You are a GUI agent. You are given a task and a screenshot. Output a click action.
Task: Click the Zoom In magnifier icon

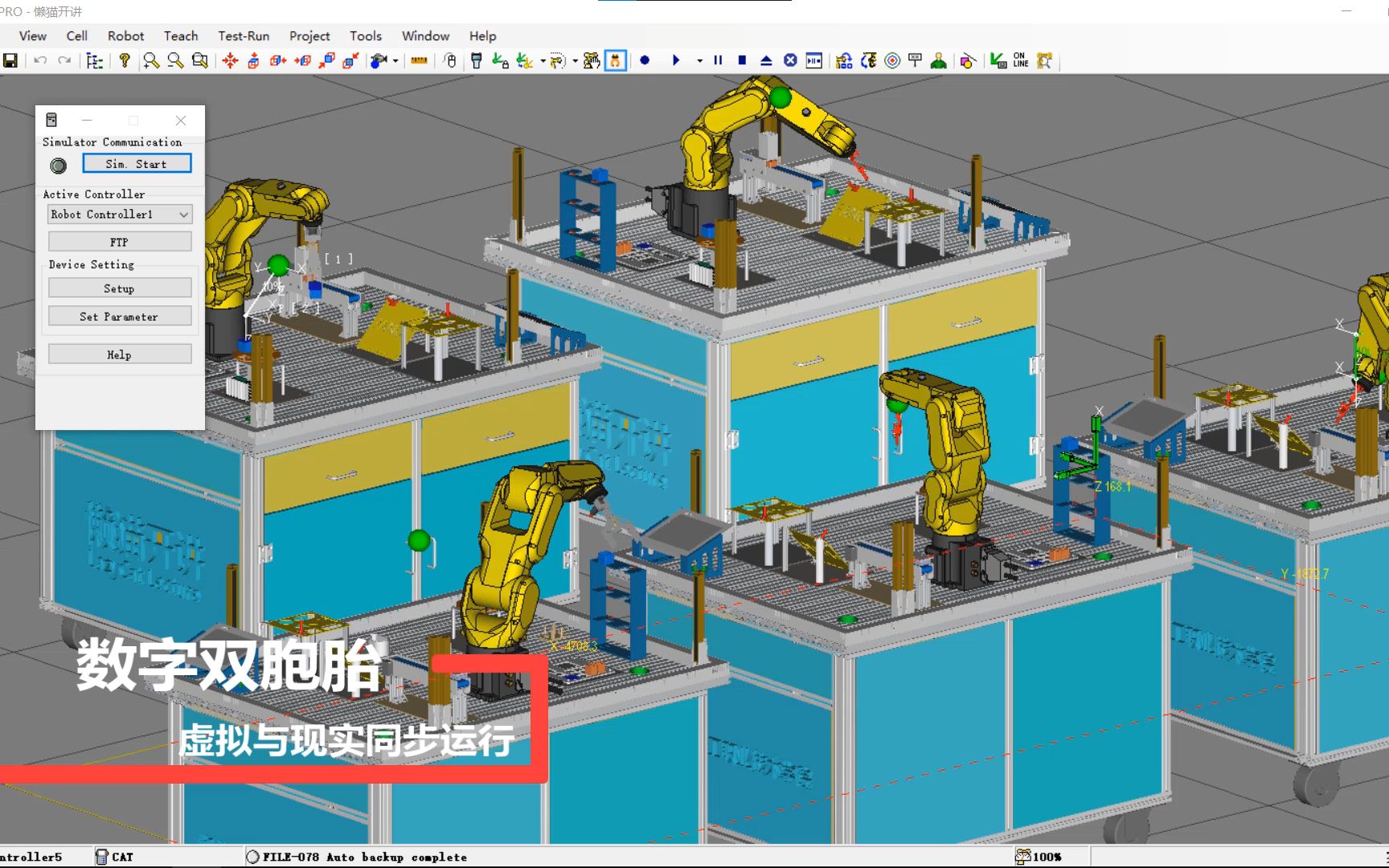[151, 61]
